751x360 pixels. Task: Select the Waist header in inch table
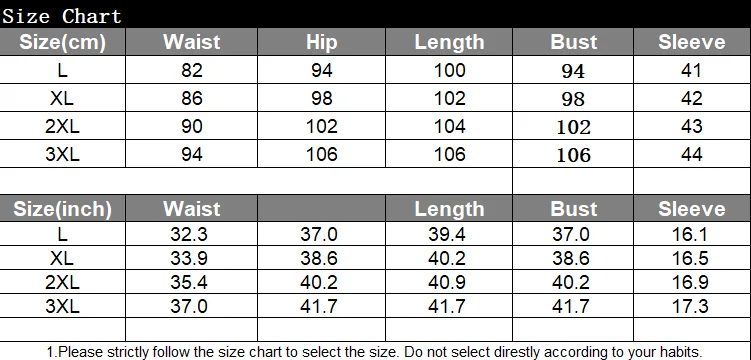point(192,209)
